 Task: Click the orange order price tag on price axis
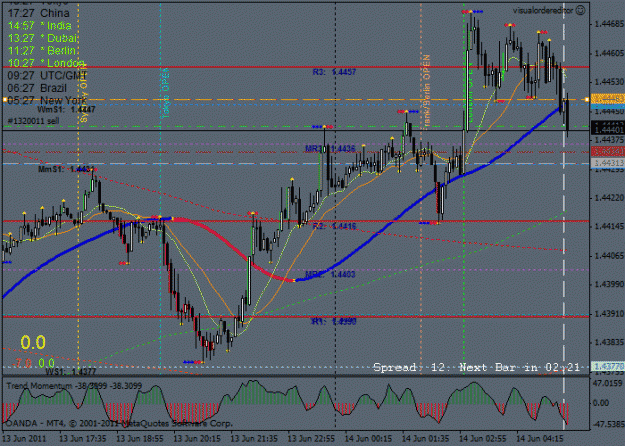point(607,98)
